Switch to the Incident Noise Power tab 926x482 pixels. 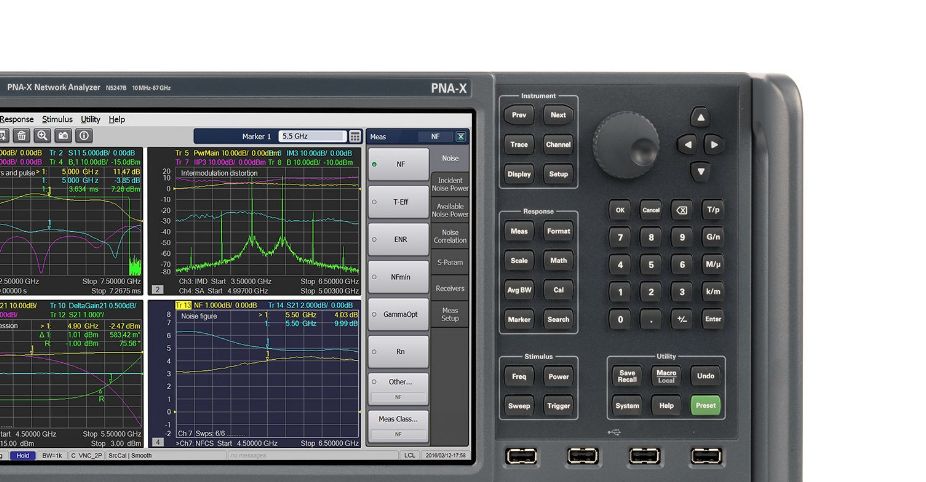pyautogui.click(x=450, y=184)
